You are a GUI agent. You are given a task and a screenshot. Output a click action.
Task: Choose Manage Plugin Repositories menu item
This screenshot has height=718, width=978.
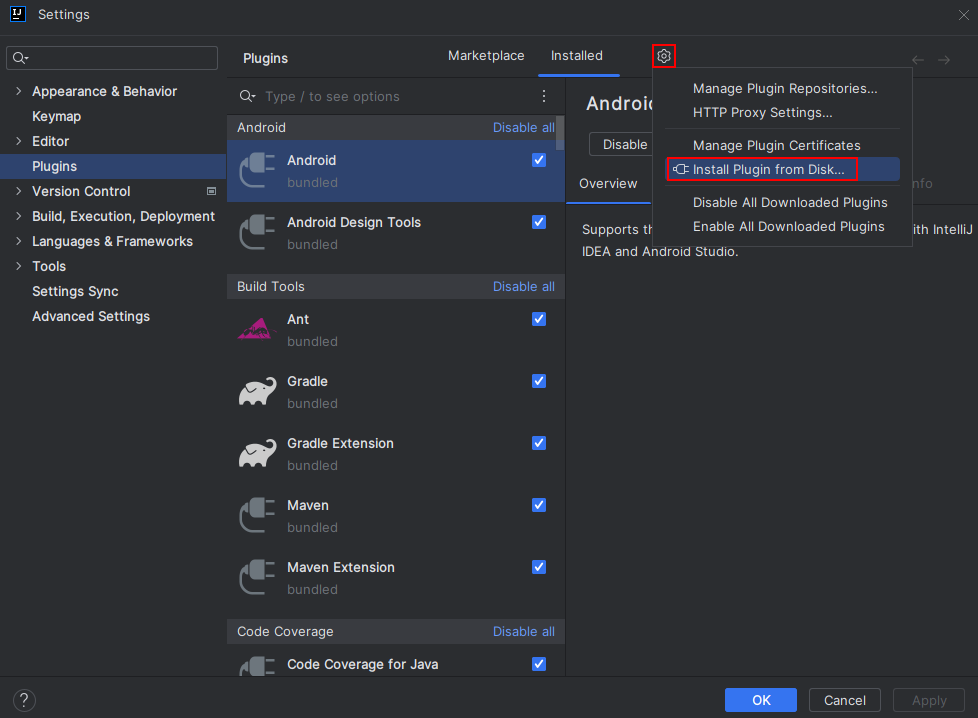coord(785,89)
